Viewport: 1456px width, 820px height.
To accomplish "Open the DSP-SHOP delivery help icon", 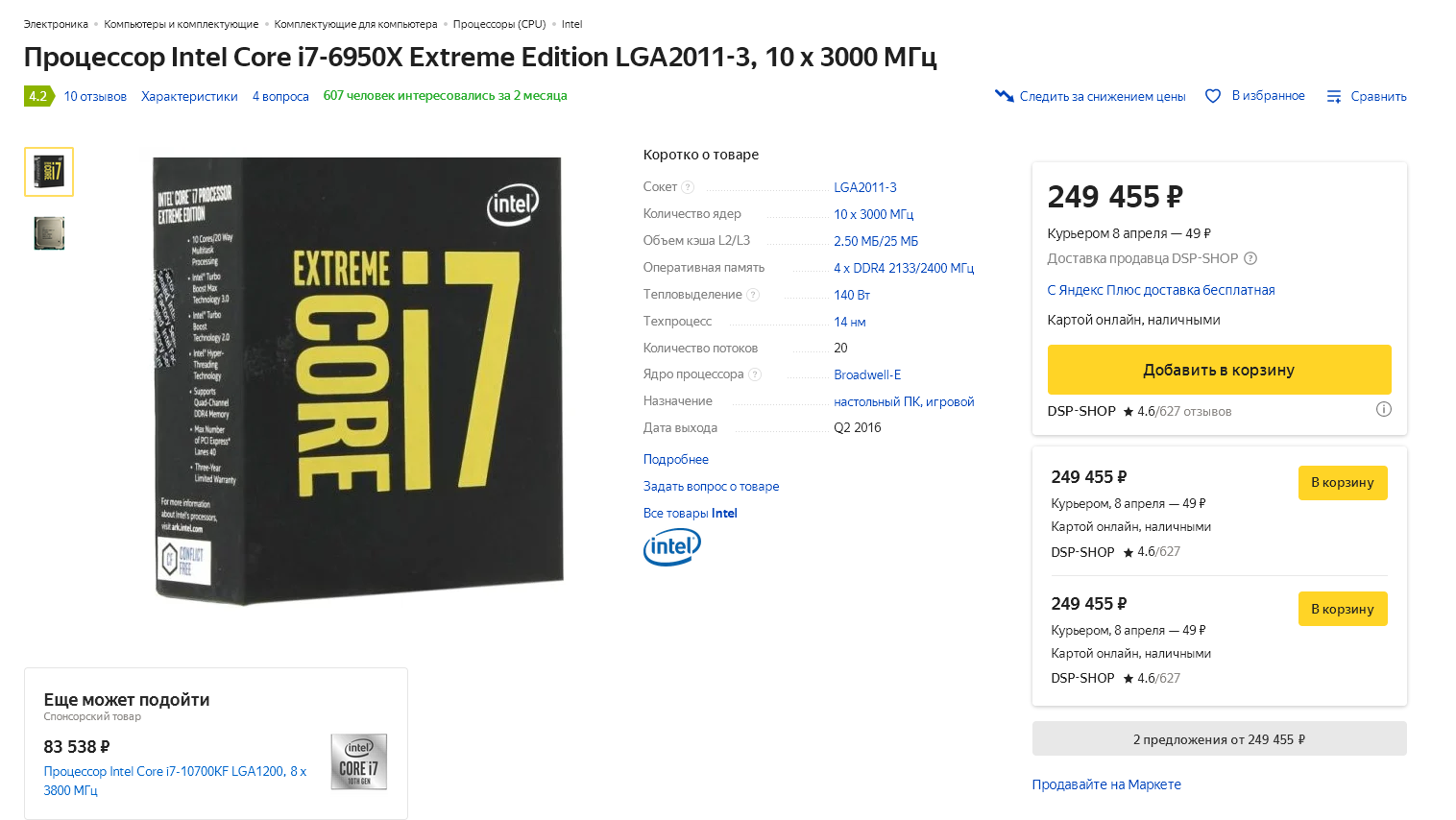I will click(x=1250, y=258).
